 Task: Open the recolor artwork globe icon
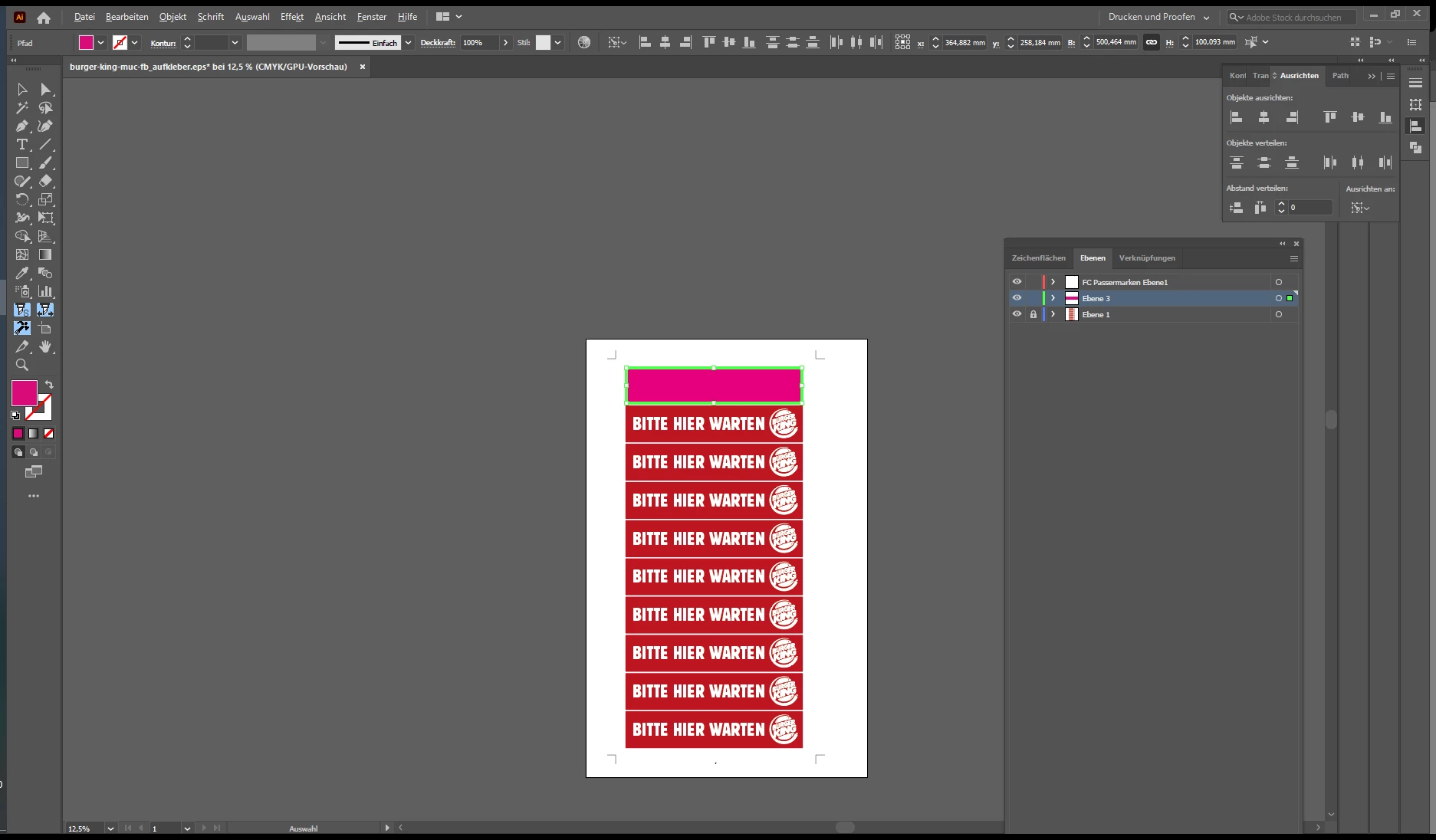[584, 43]
